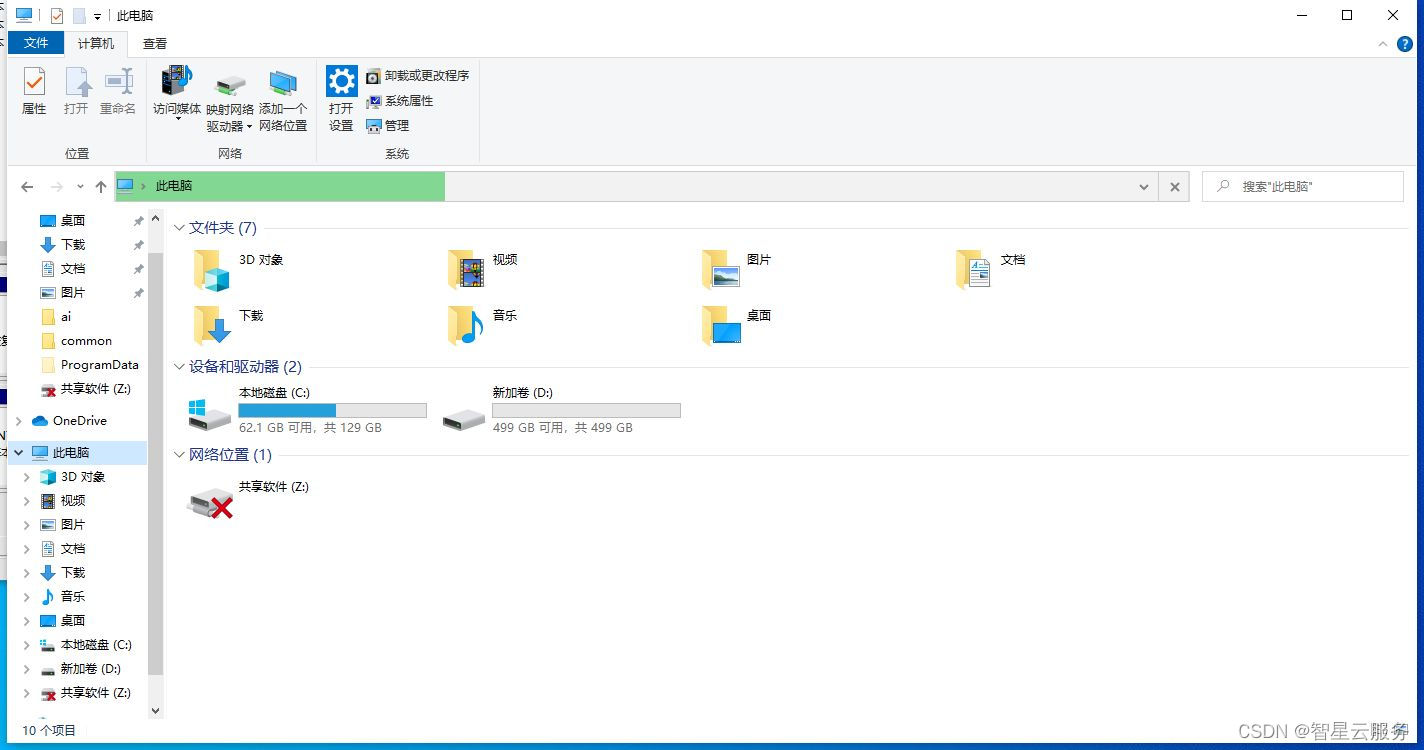Image resolution: width=1424 pixels, height=750 pixels.
Task: Click the 重命名 ribbon icon
Action: [118, 82]
